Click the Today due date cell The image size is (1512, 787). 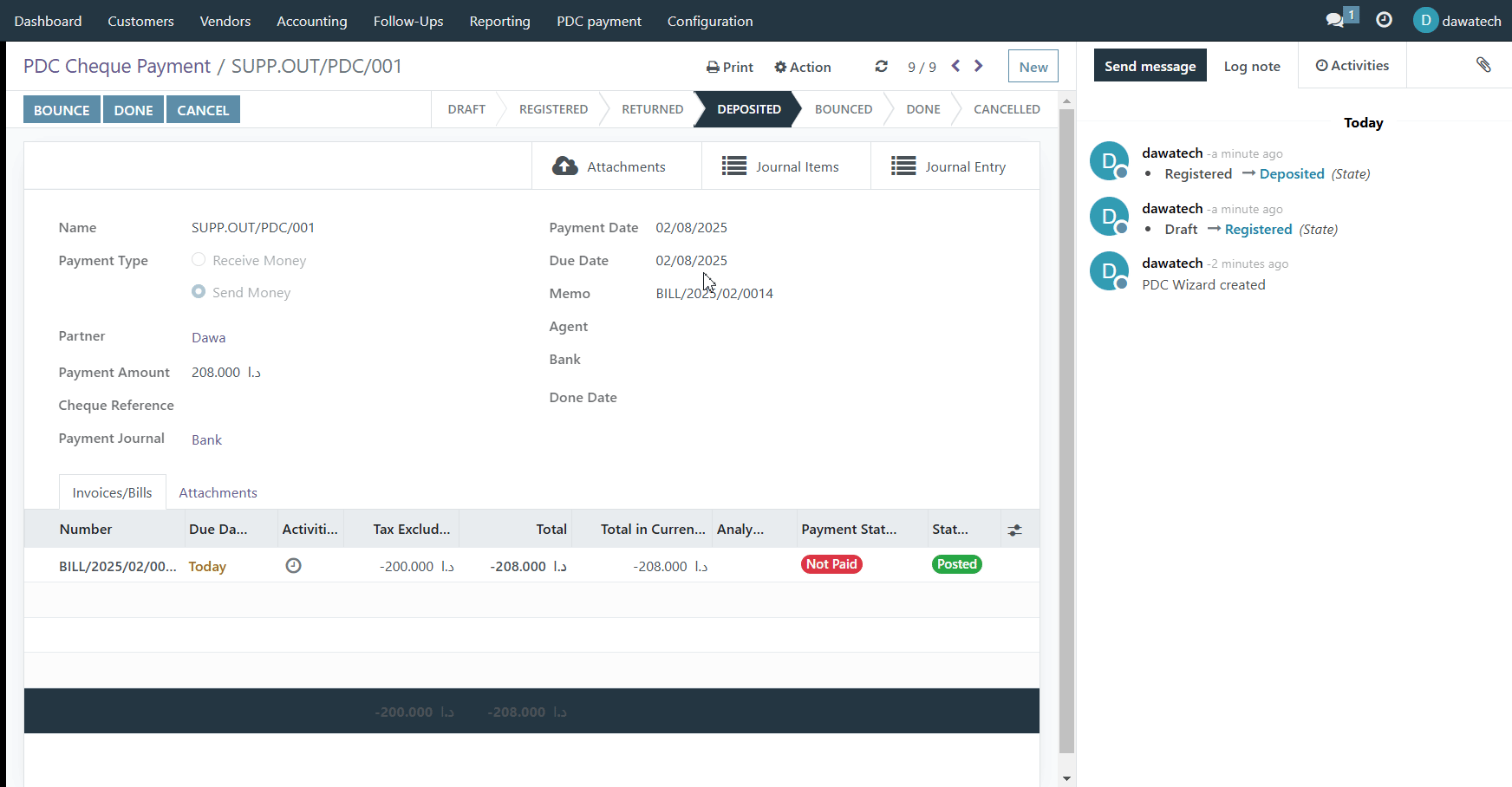pyautogui.click(x=207, y=566)
